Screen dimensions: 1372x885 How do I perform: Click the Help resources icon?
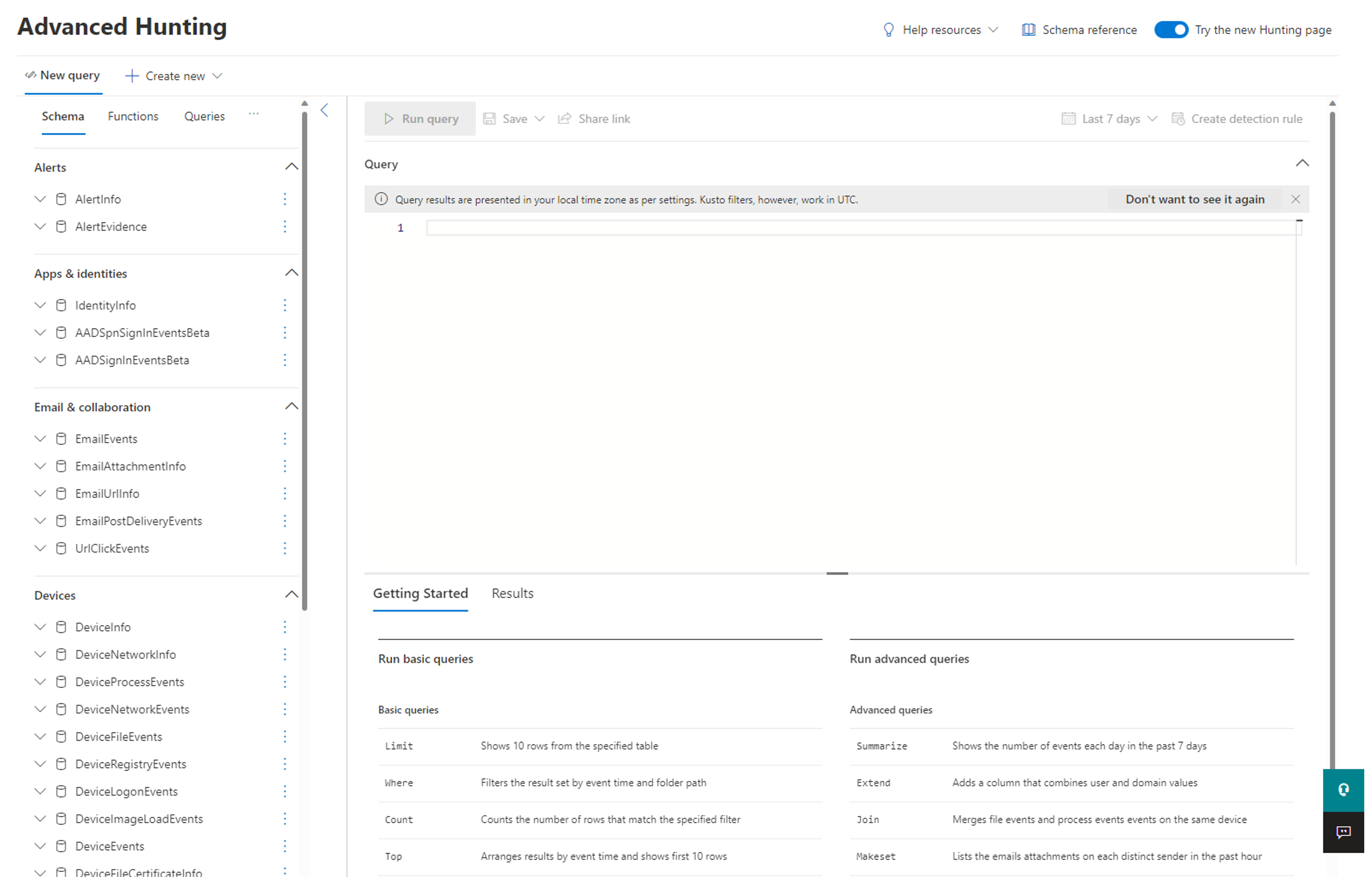pyautogui.click(x=886, y=30)
